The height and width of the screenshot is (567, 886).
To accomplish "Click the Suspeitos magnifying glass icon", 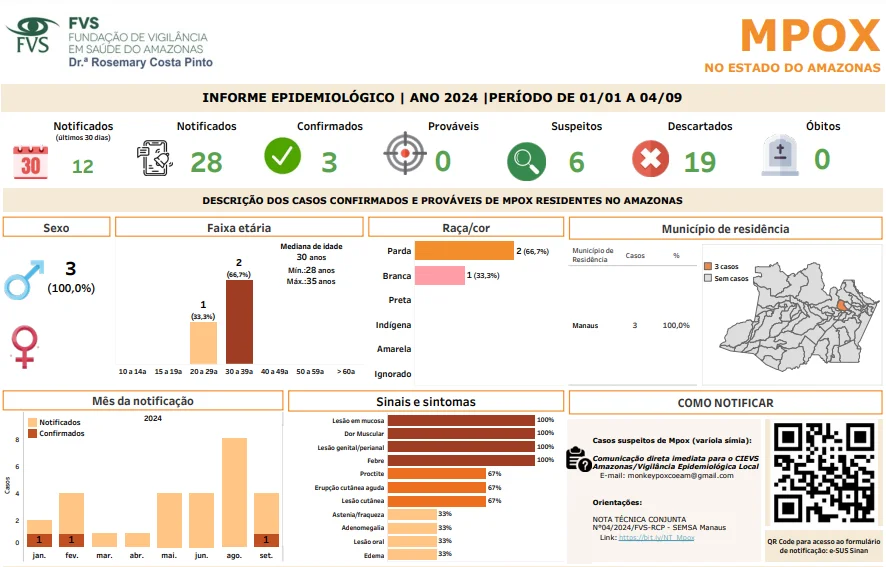I will pyautogui.click(x=526, y=160).
